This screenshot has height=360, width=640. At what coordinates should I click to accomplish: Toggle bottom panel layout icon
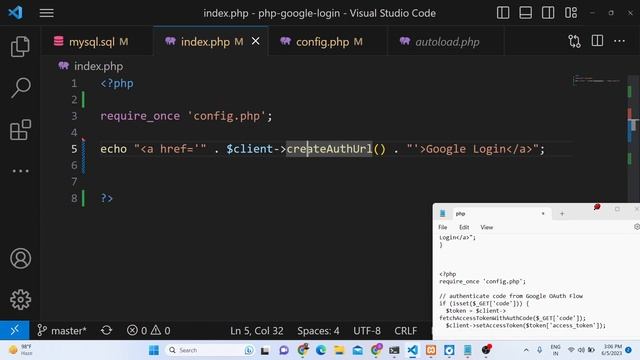point(525,13)
